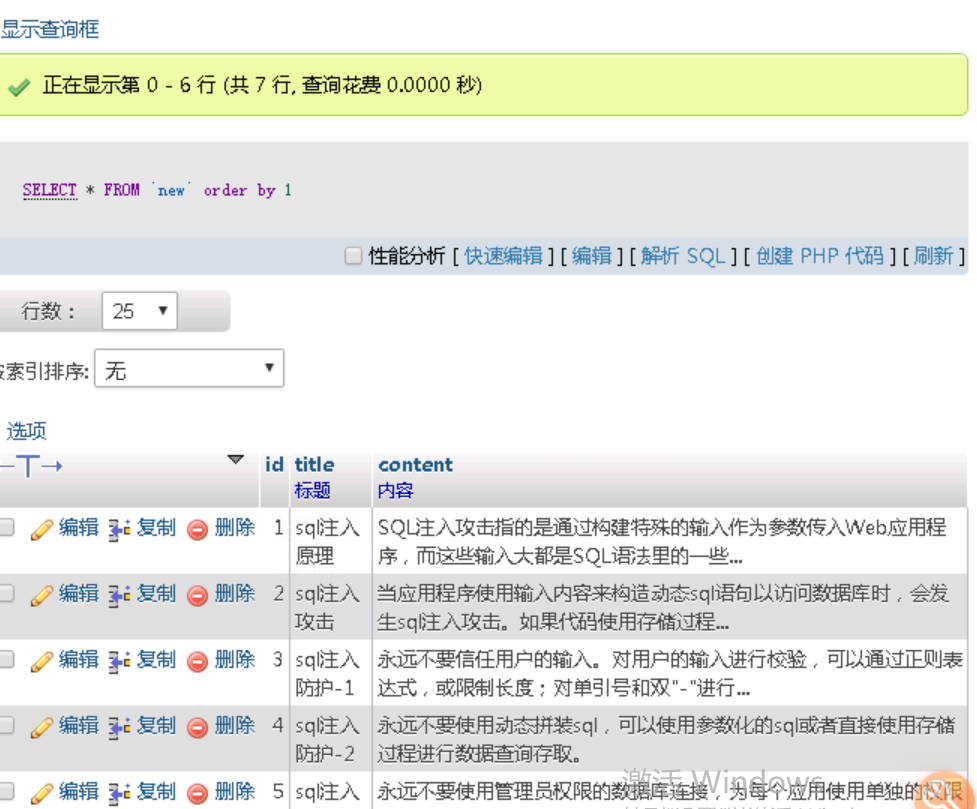
Task: Click the copy icon for row 5
Action: 119,793
